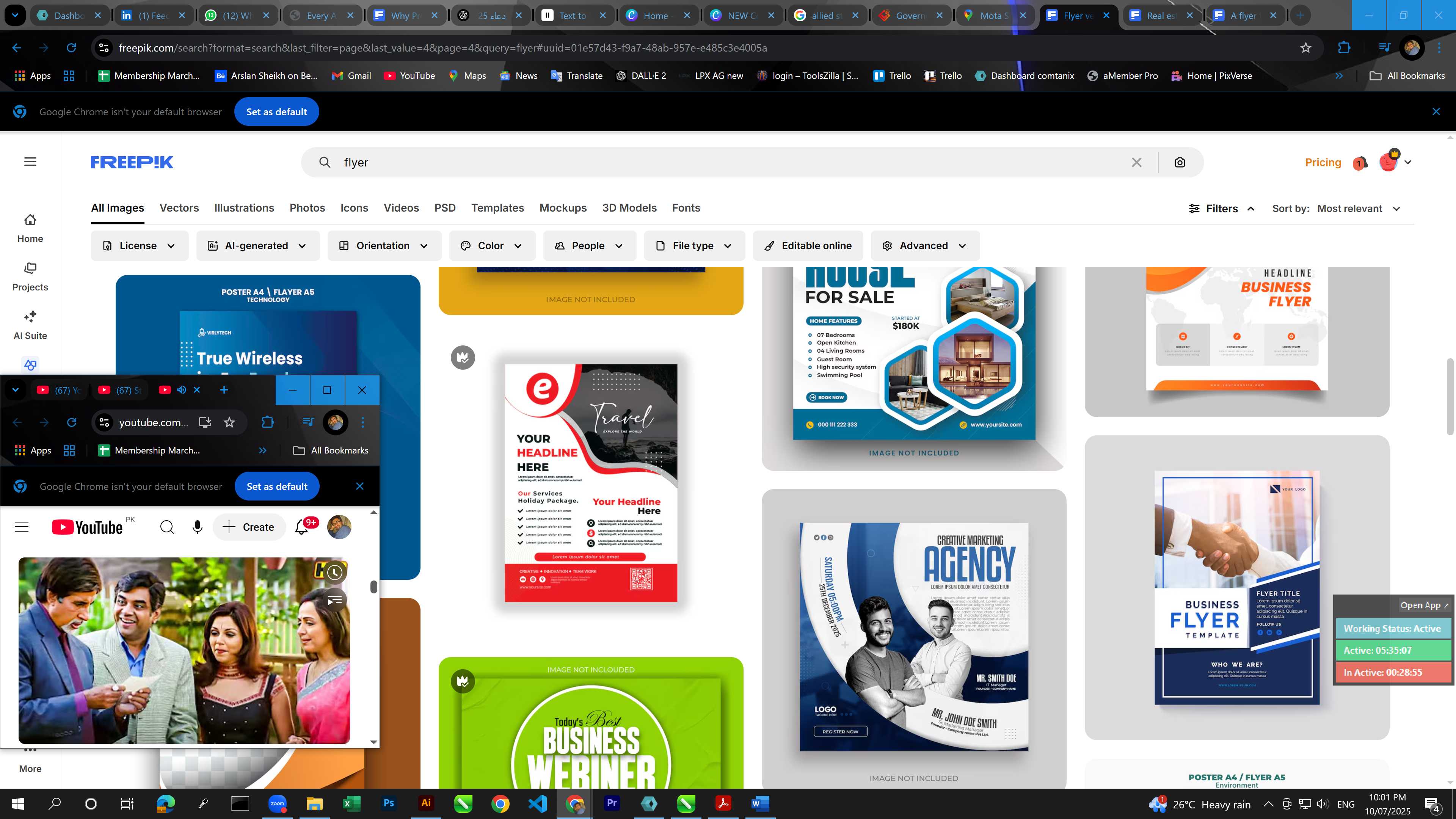Screen dimensions: 1456x819
Task: Click the Freepik page scrollbar thumb
Action: tap(1450, 396)
